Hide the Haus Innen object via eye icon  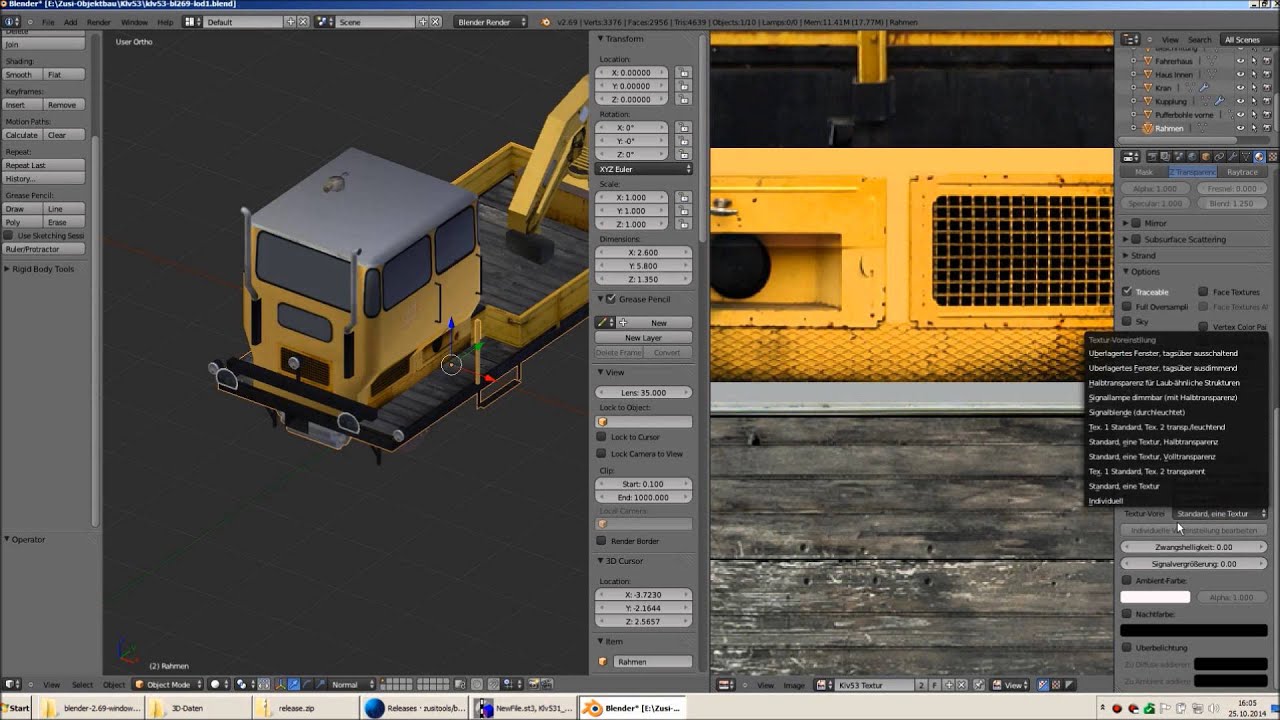(1240, 74)
